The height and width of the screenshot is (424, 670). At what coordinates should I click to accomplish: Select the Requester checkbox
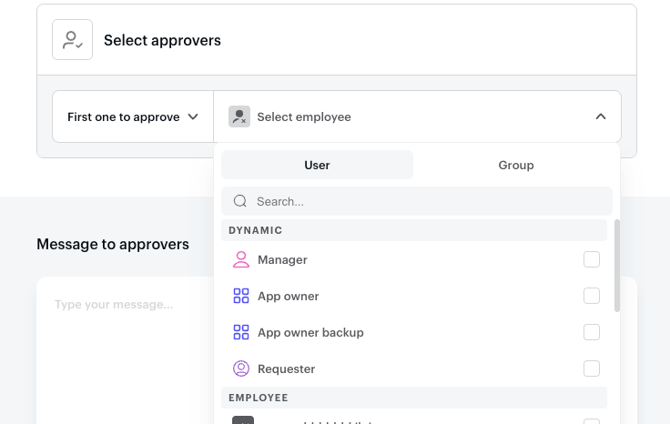[x=591, y=368]
